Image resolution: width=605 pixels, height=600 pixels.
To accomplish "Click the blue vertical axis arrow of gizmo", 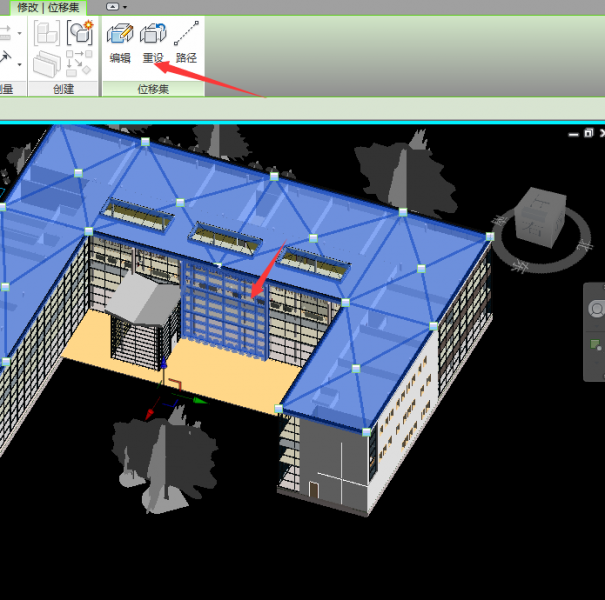I will pyautogui.click(x=164, y=363).
